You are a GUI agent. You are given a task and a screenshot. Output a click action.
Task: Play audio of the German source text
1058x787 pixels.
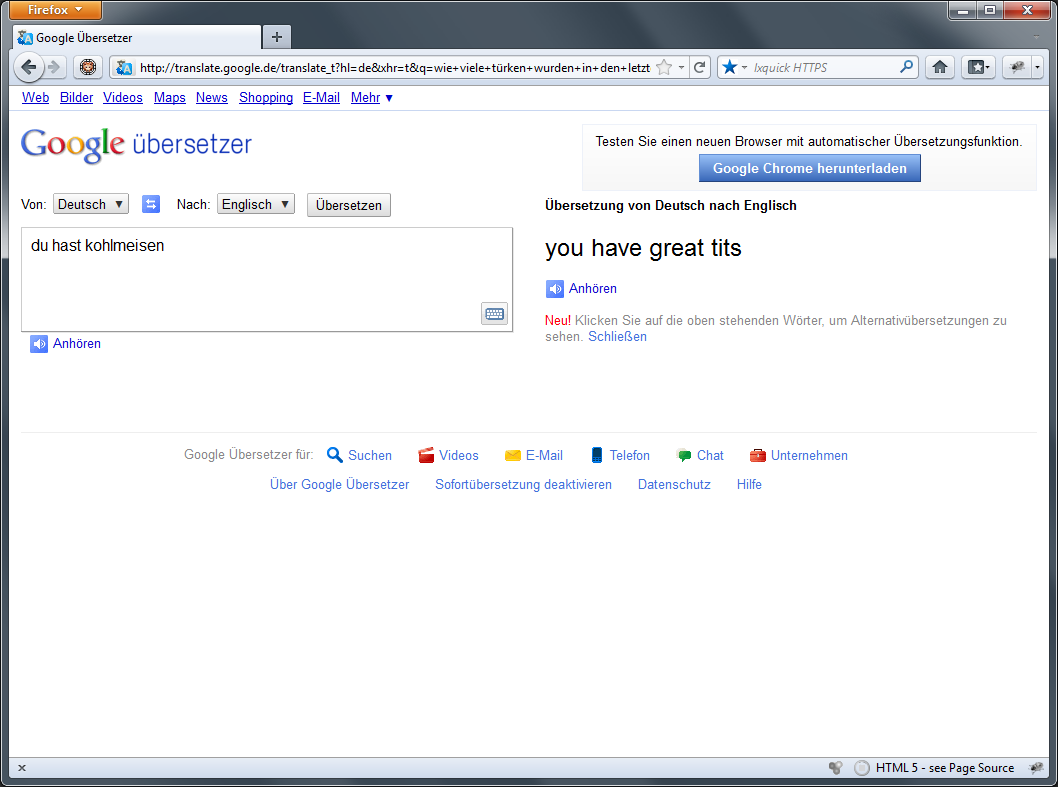[x=39, y=344]
